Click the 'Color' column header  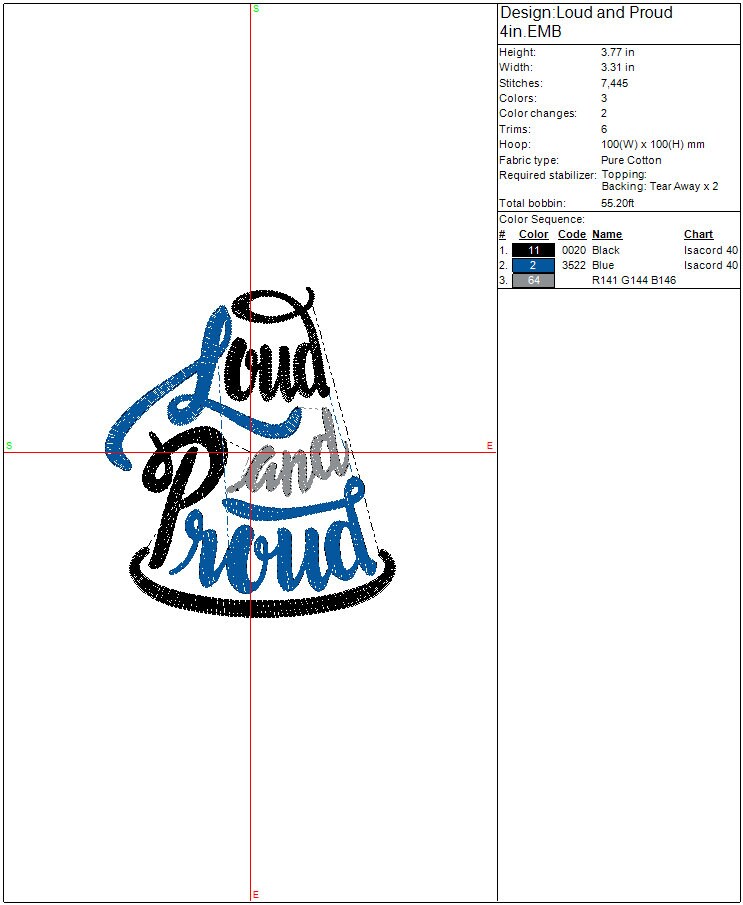point(533,234)
